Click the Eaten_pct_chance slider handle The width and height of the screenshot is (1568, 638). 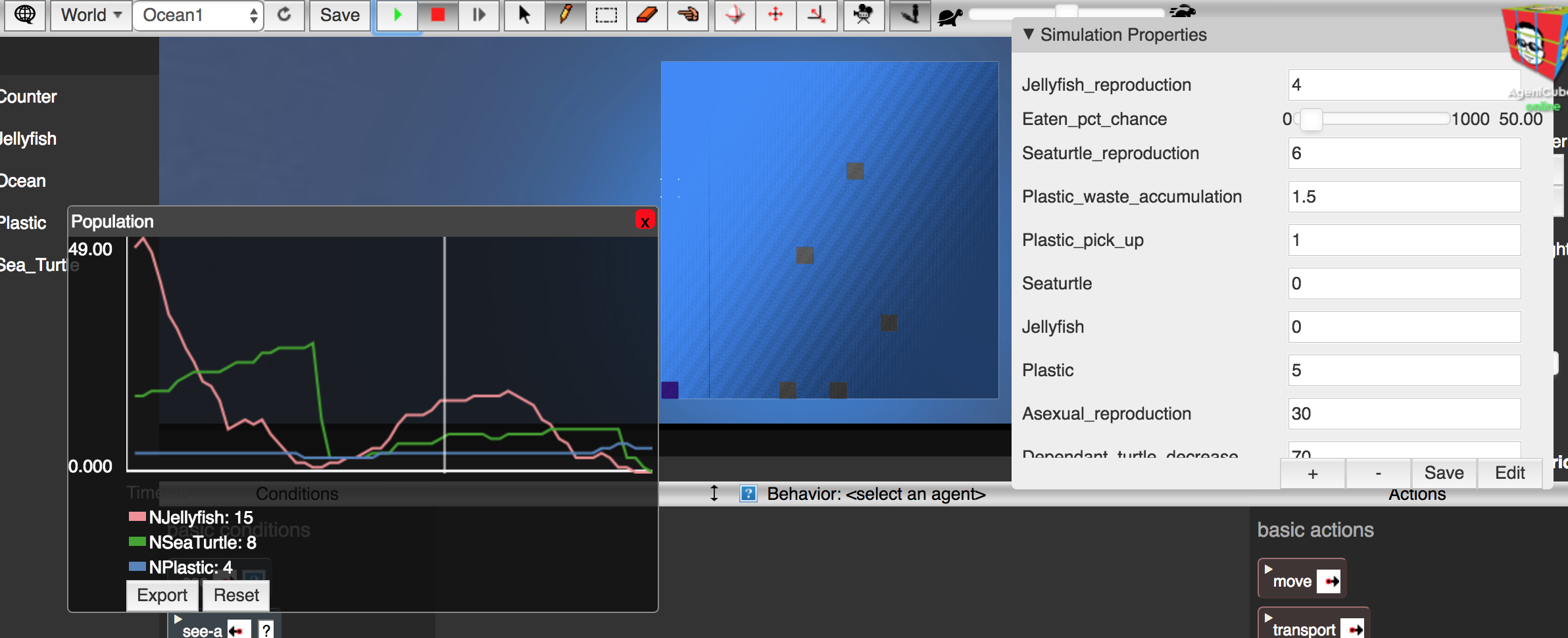click(x=1311, y=119)
